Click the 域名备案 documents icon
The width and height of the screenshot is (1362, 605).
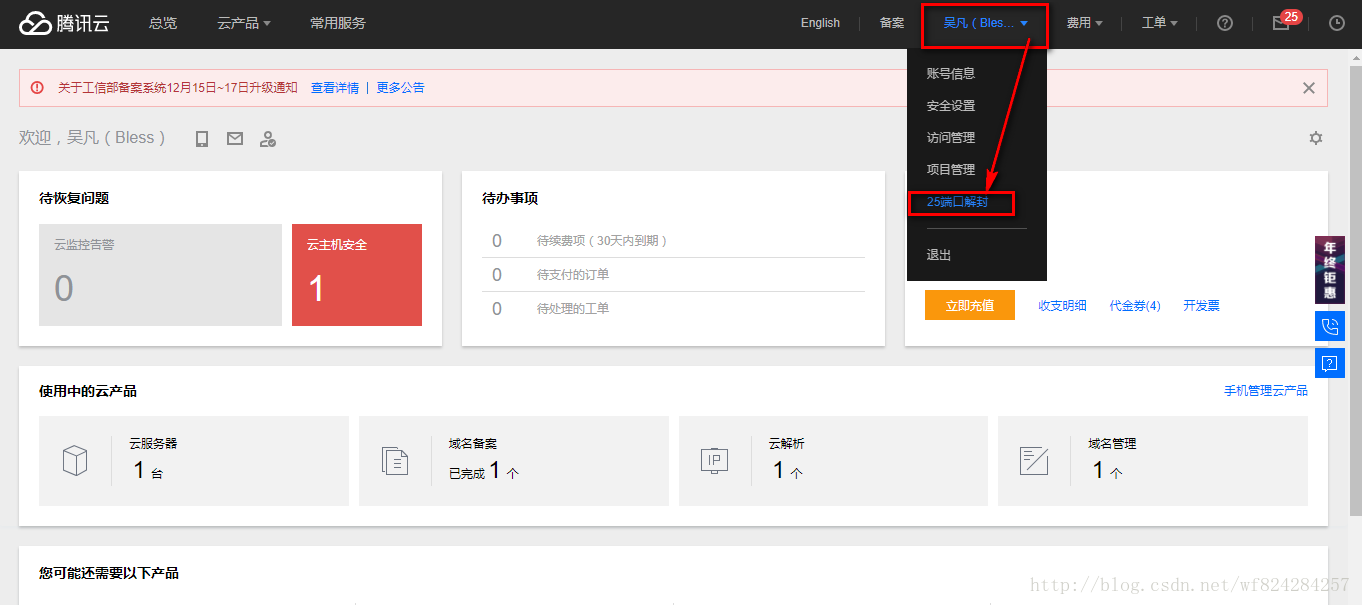tap(396, 461)
